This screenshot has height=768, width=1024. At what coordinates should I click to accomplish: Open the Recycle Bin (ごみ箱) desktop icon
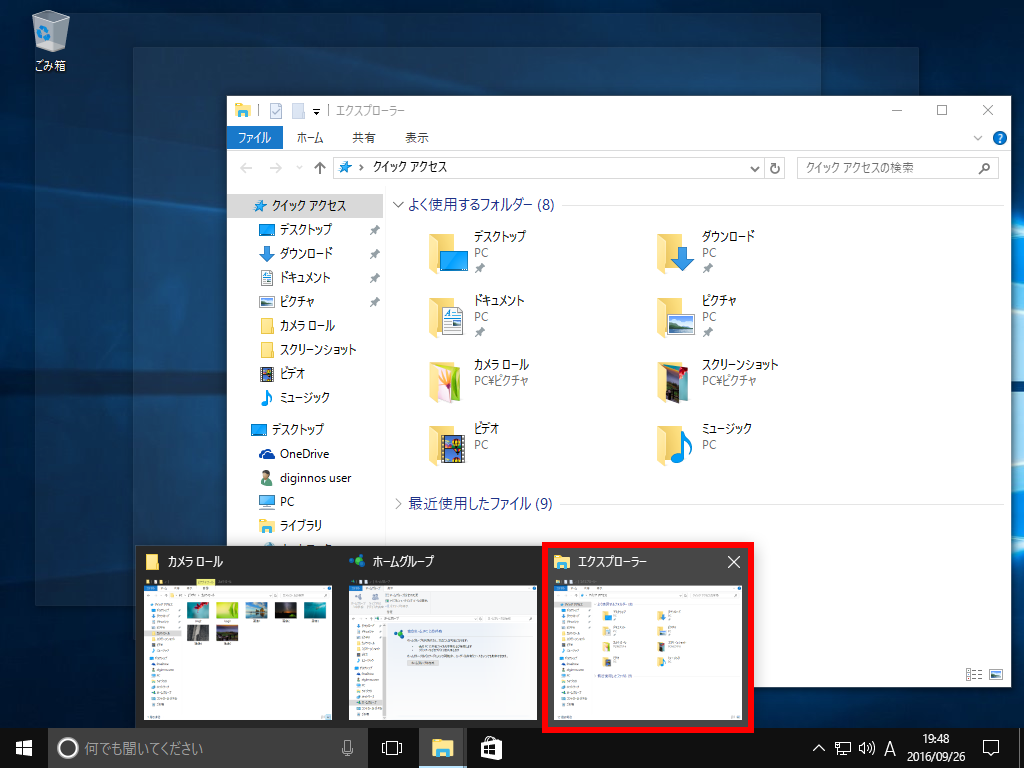click(x=50, y=41)
